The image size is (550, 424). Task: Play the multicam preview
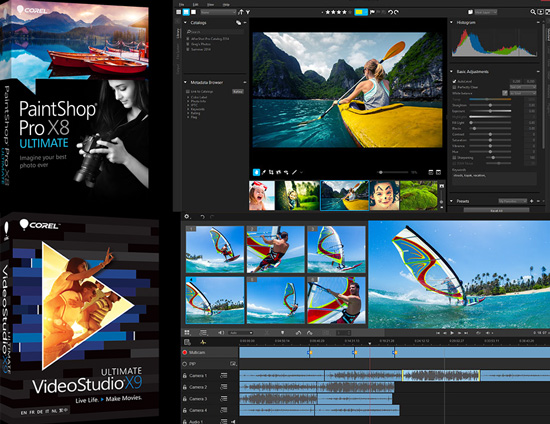[452, 333]
